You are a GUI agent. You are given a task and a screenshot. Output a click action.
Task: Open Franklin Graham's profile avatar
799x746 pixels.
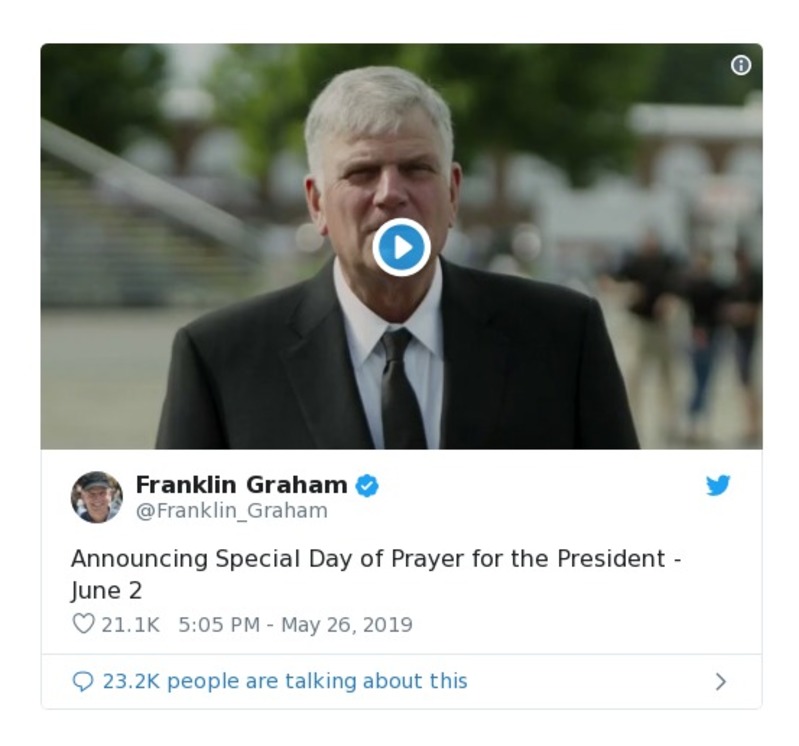click(97, 497)
